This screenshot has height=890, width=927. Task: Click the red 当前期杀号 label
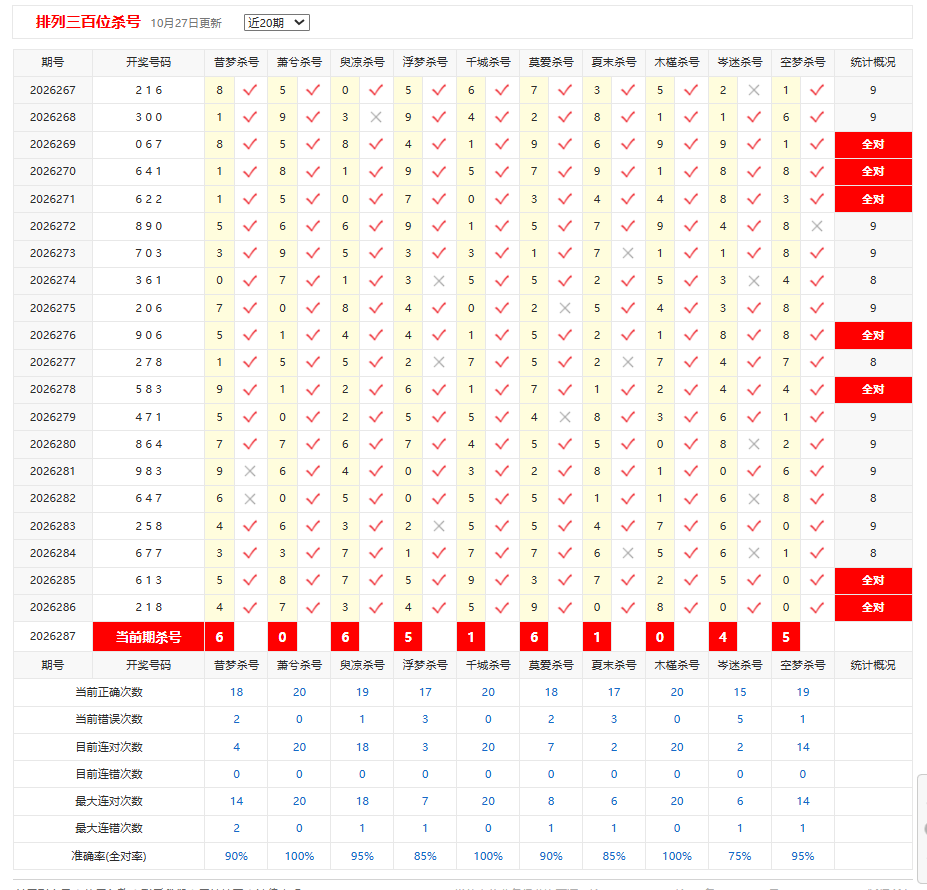(x=148, y=637)
